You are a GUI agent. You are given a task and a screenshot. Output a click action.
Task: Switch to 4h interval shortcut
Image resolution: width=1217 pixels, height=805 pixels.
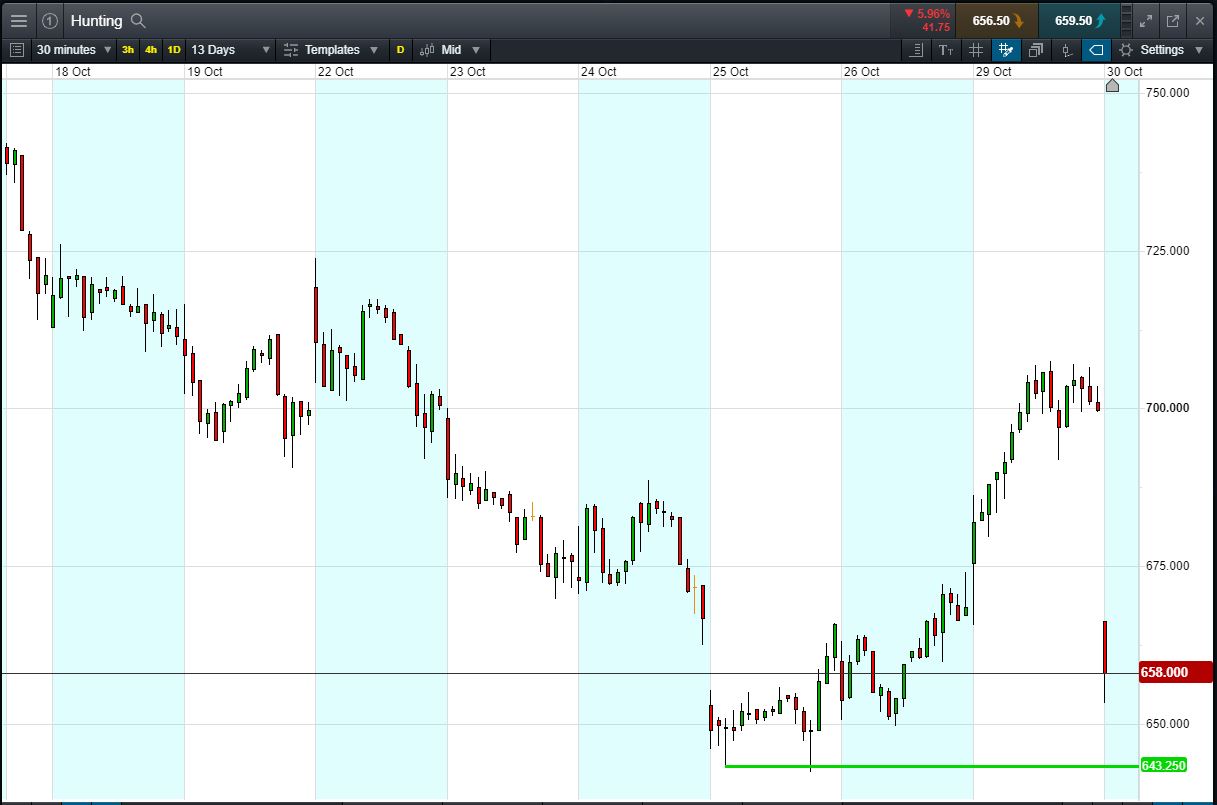click(151, 50)
